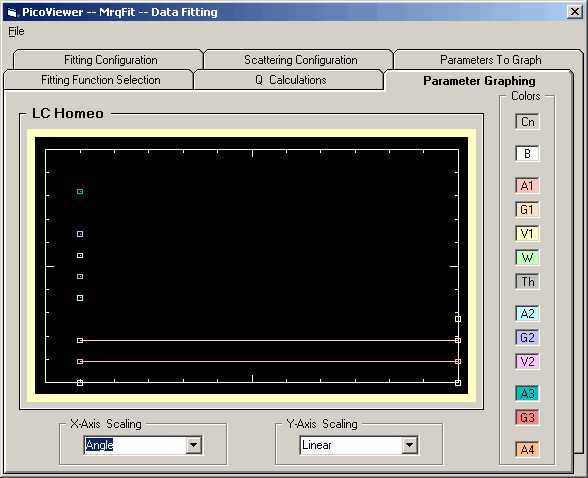Click the light cyan A2 swatch
This screenshot has width=588, height=478.
(527, 313)
